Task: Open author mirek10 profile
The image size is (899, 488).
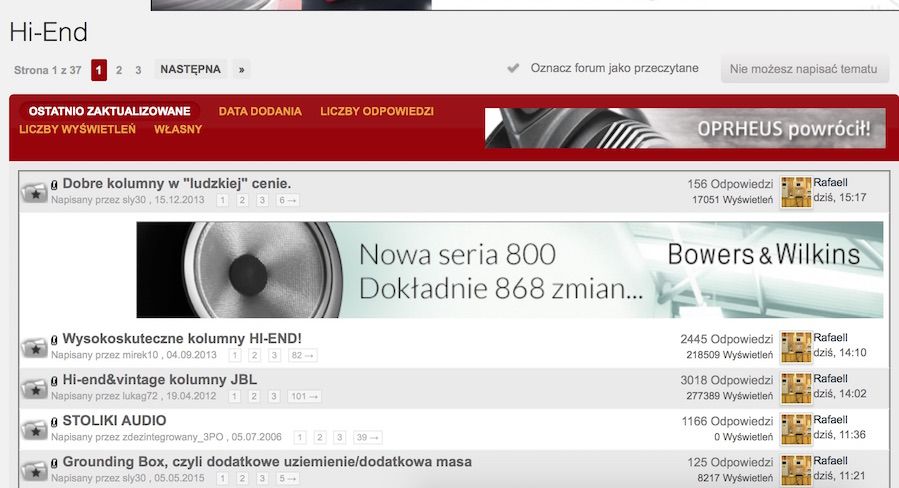Action: tap(140, 355)
